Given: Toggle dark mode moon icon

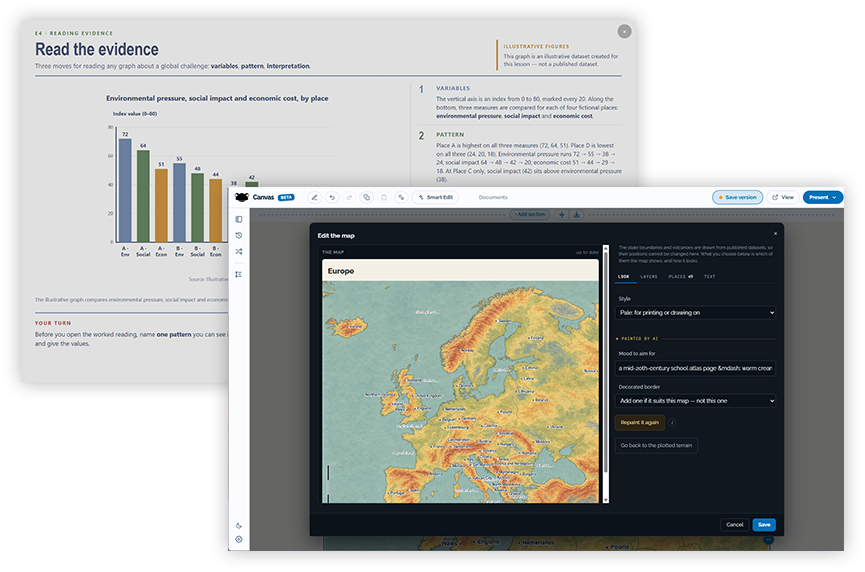Looking at the screenshot, I should tap(239, 526).
